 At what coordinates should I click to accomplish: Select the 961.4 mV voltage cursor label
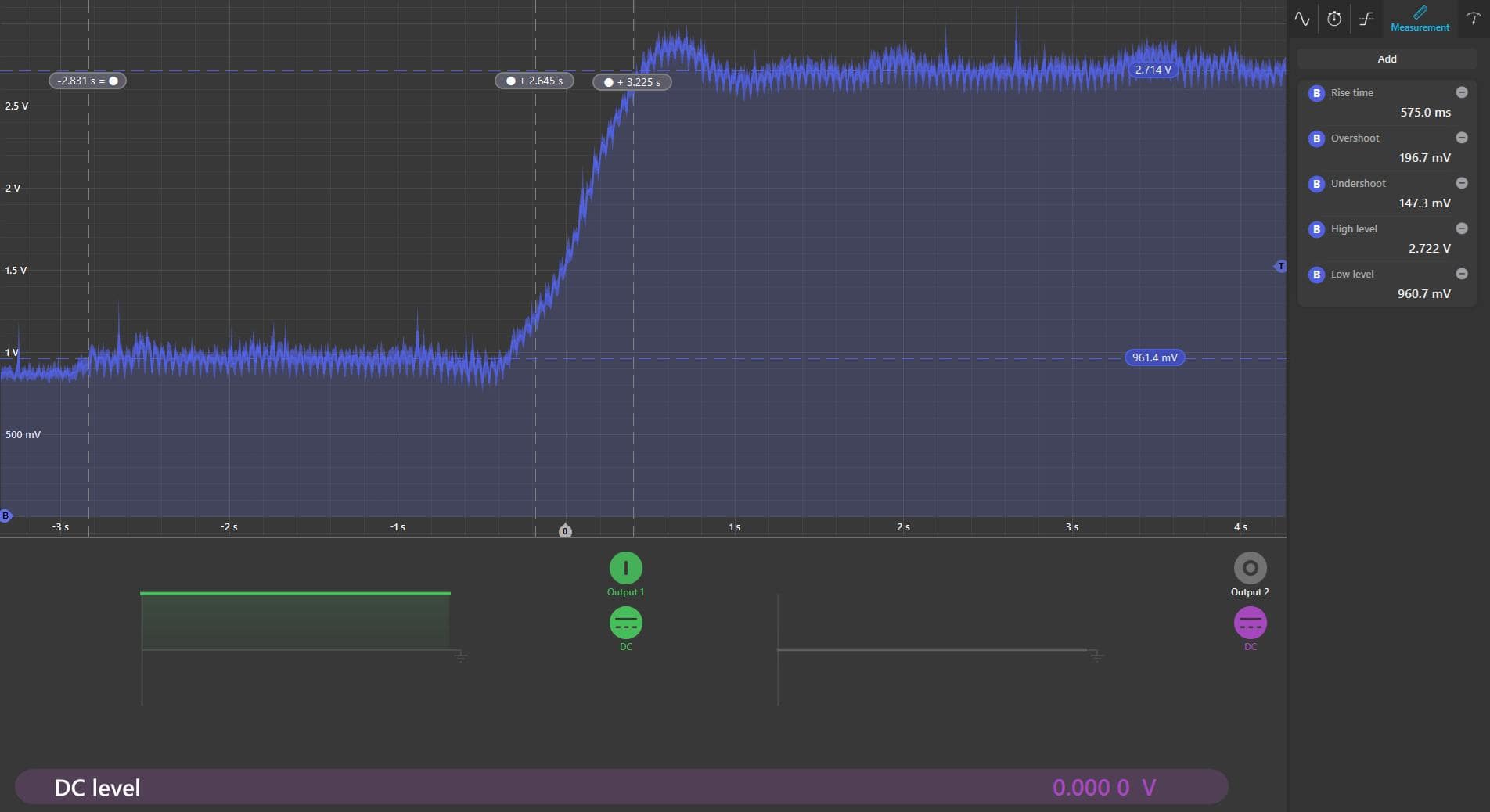(1154, 357)
